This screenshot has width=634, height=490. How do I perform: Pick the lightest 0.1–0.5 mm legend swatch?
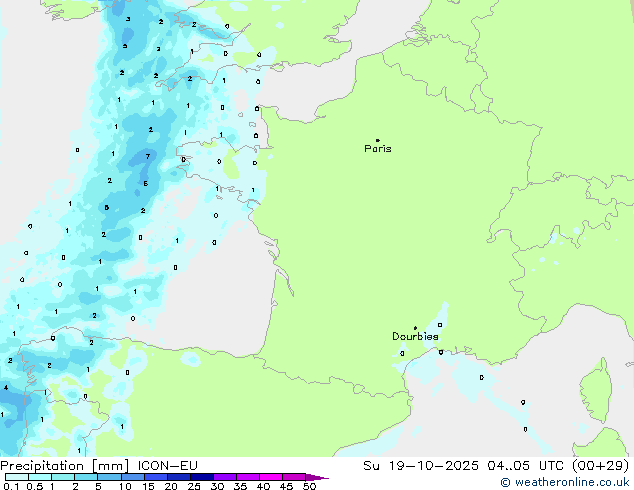(17, 477)
